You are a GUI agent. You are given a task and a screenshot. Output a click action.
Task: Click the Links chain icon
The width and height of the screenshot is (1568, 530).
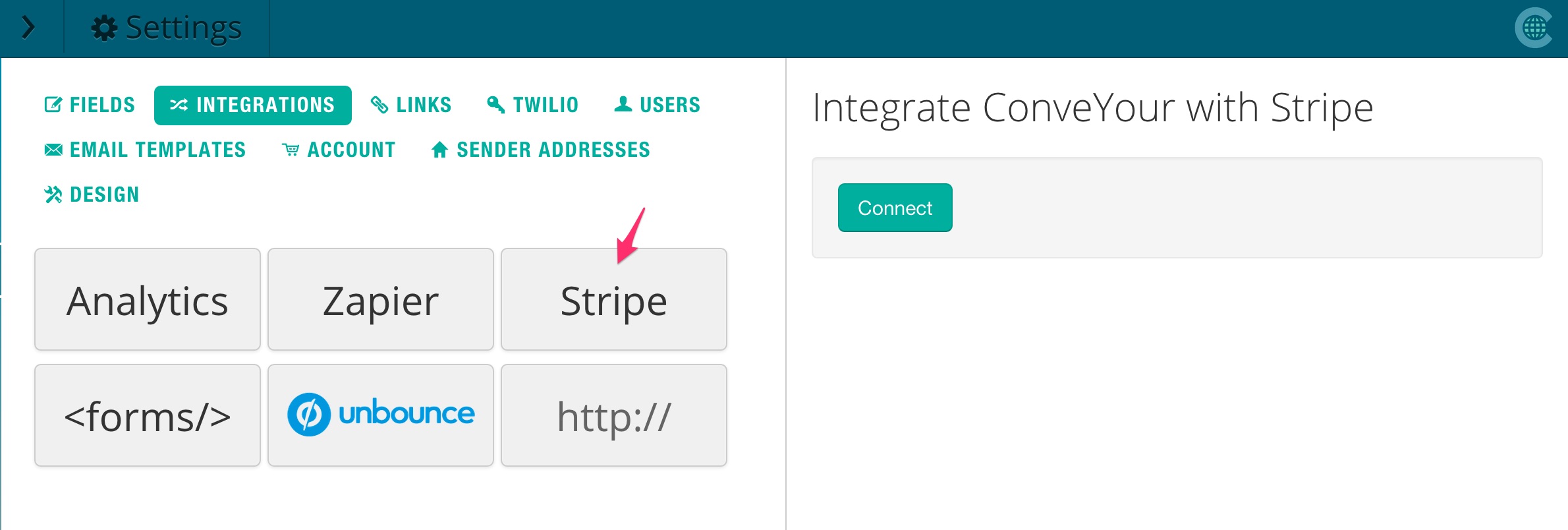click(x=379, y=105)
